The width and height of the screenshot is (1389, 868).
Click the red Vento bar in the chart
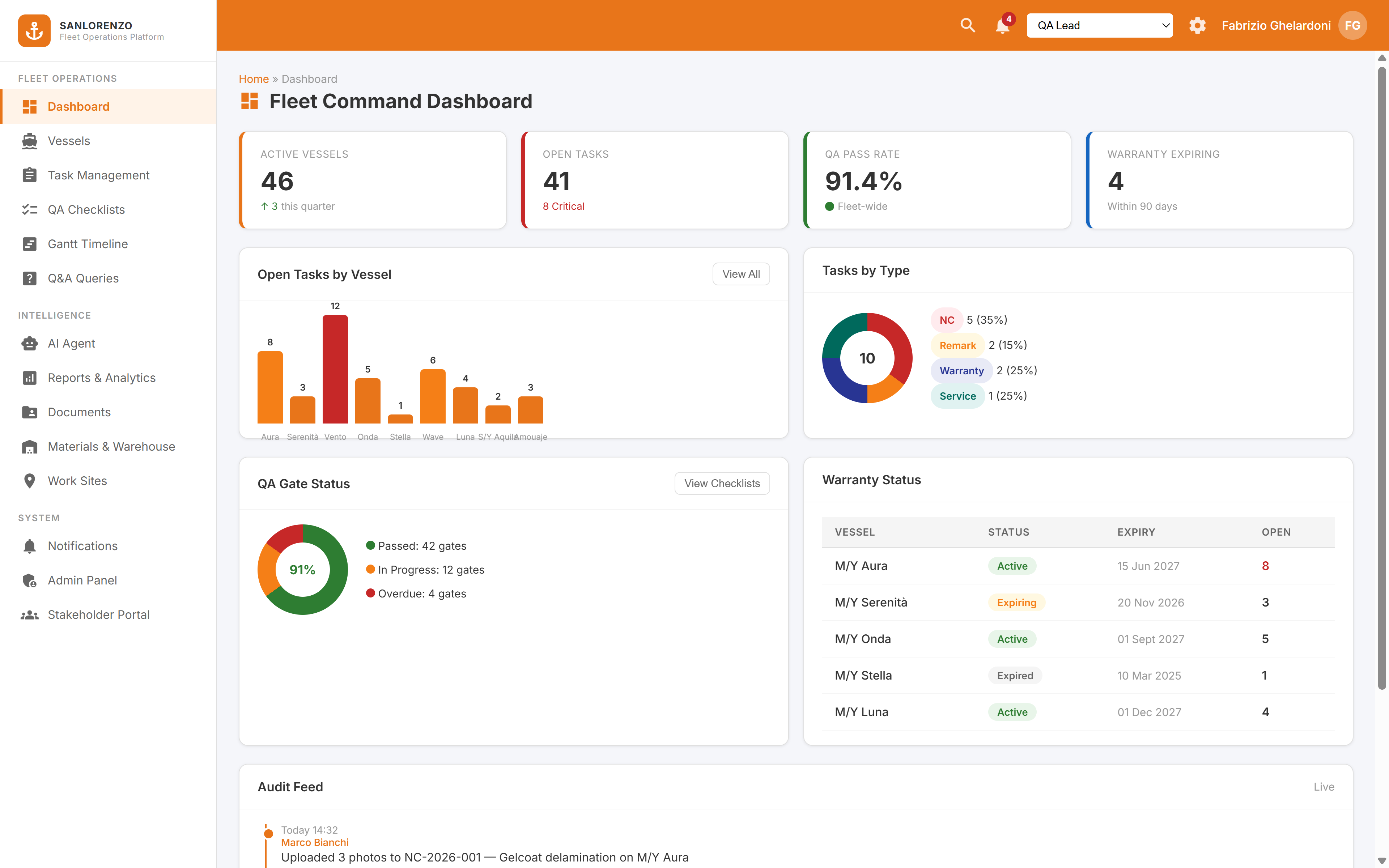[x=335, y=369]
